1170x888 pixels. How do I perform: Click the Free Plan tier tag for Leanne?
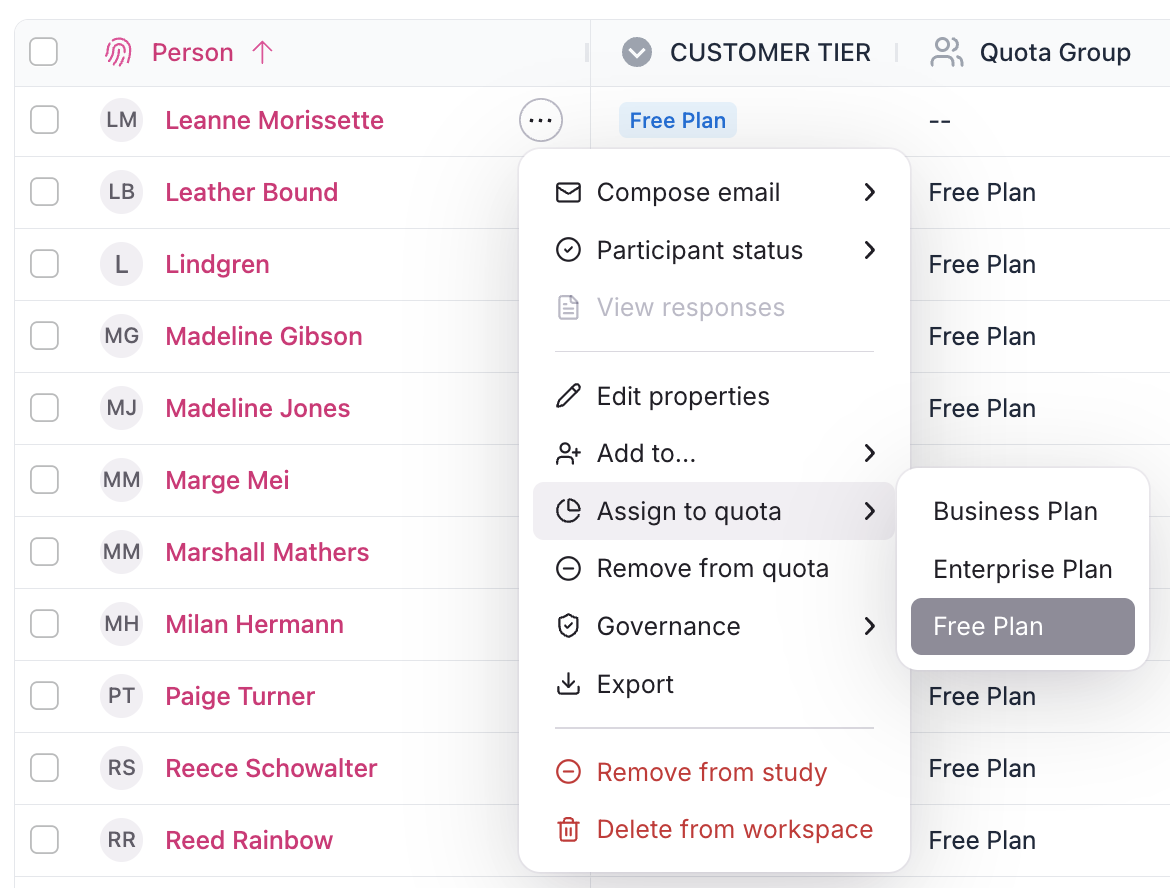(x=678, y=121)
